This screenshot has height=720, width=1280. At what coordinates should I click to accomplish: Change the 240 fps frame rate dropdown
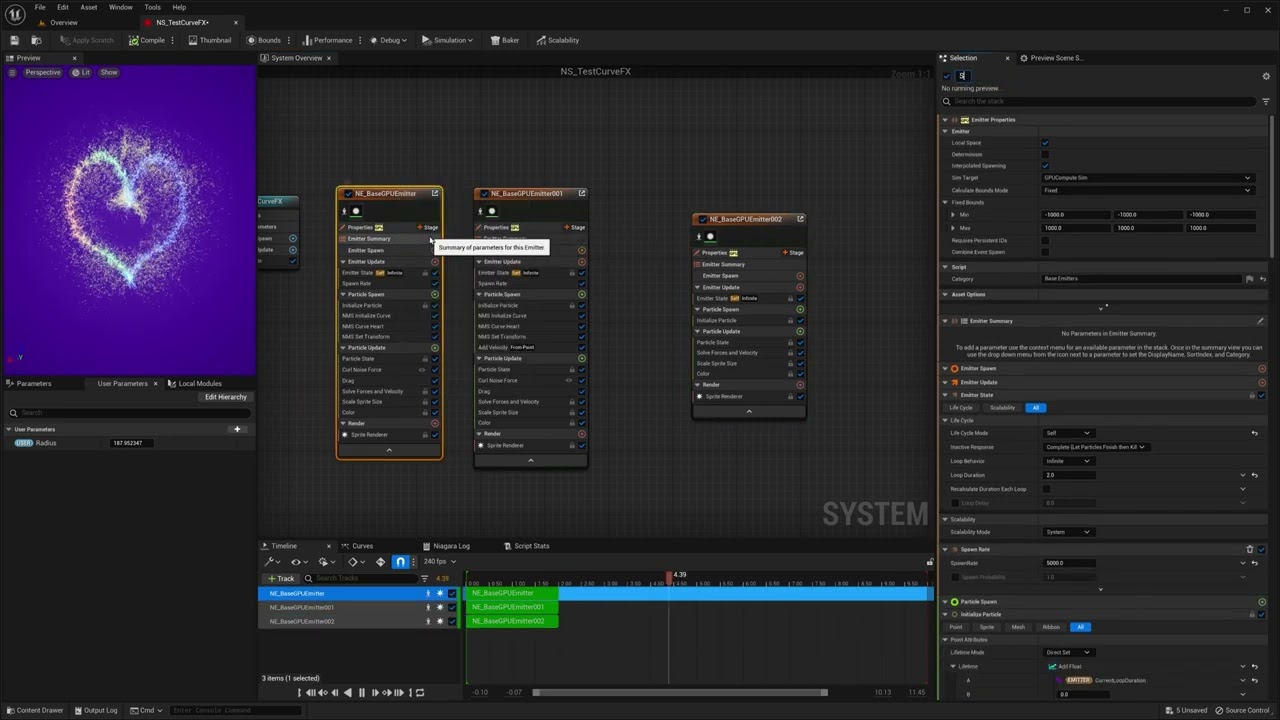coord(439,562)
